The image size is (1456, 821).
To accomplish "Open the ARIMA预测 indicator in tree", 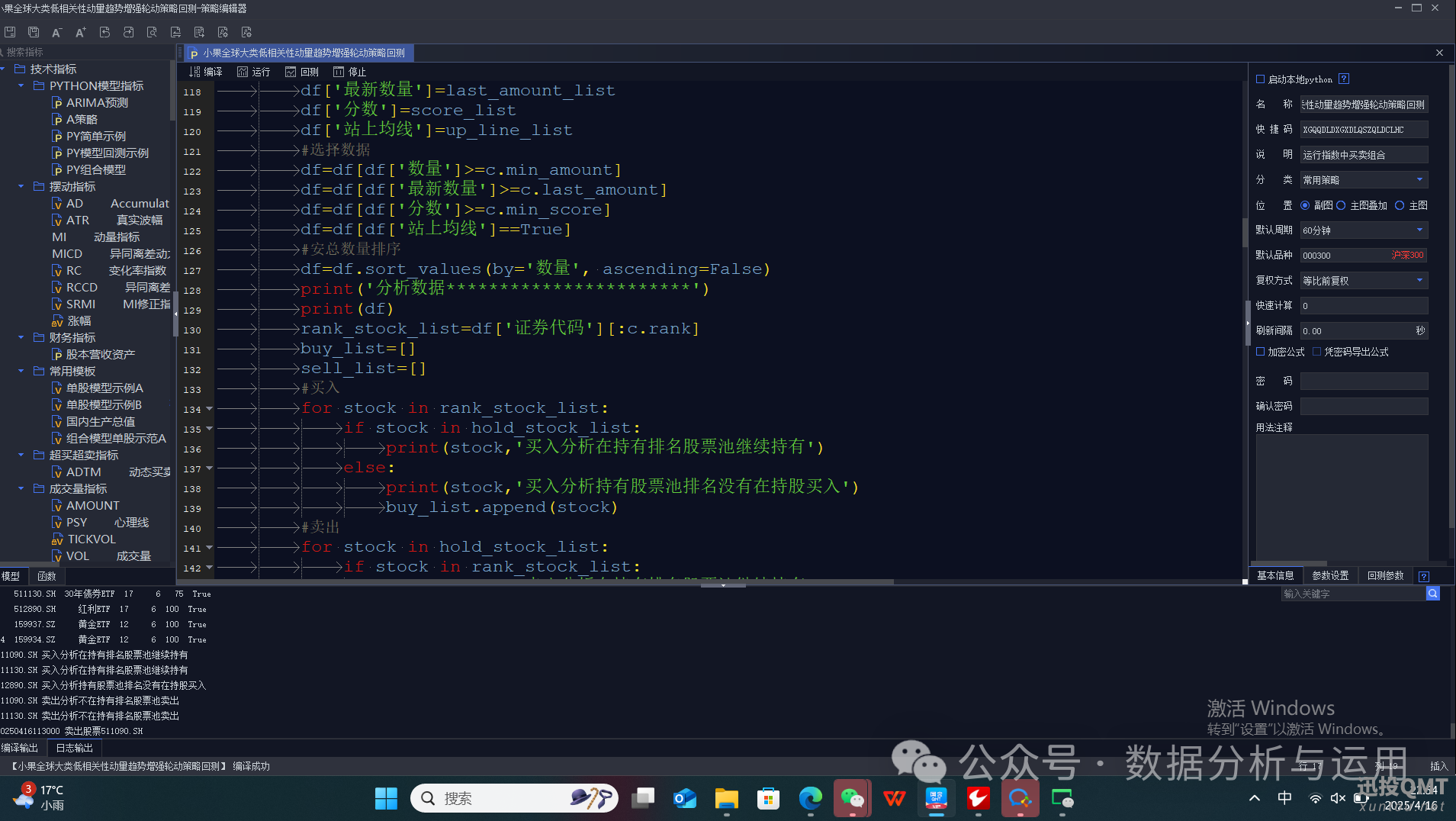I will click(x=90, y=103).
